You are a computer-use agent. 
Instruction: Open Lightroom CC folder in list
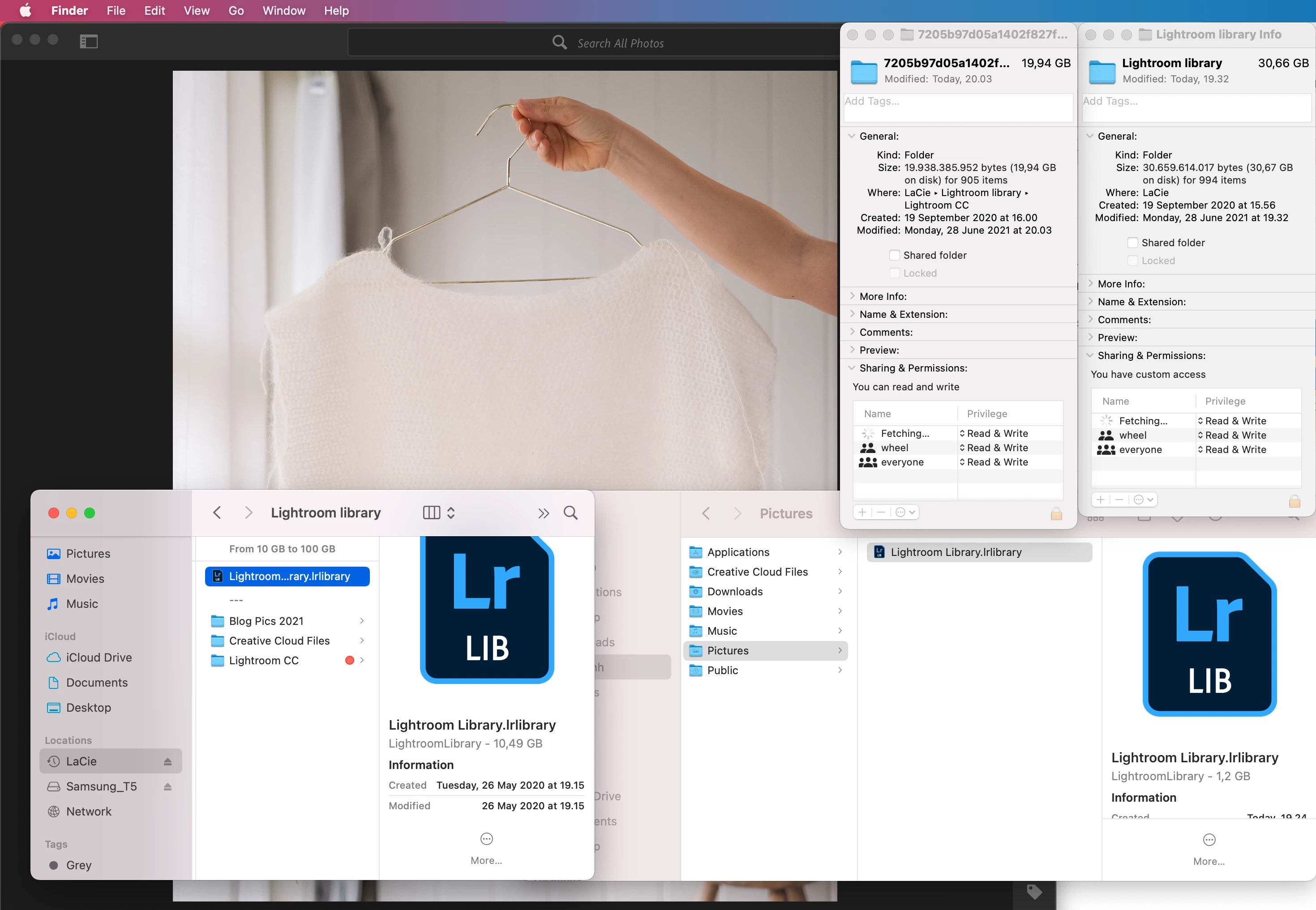point(264,660)
